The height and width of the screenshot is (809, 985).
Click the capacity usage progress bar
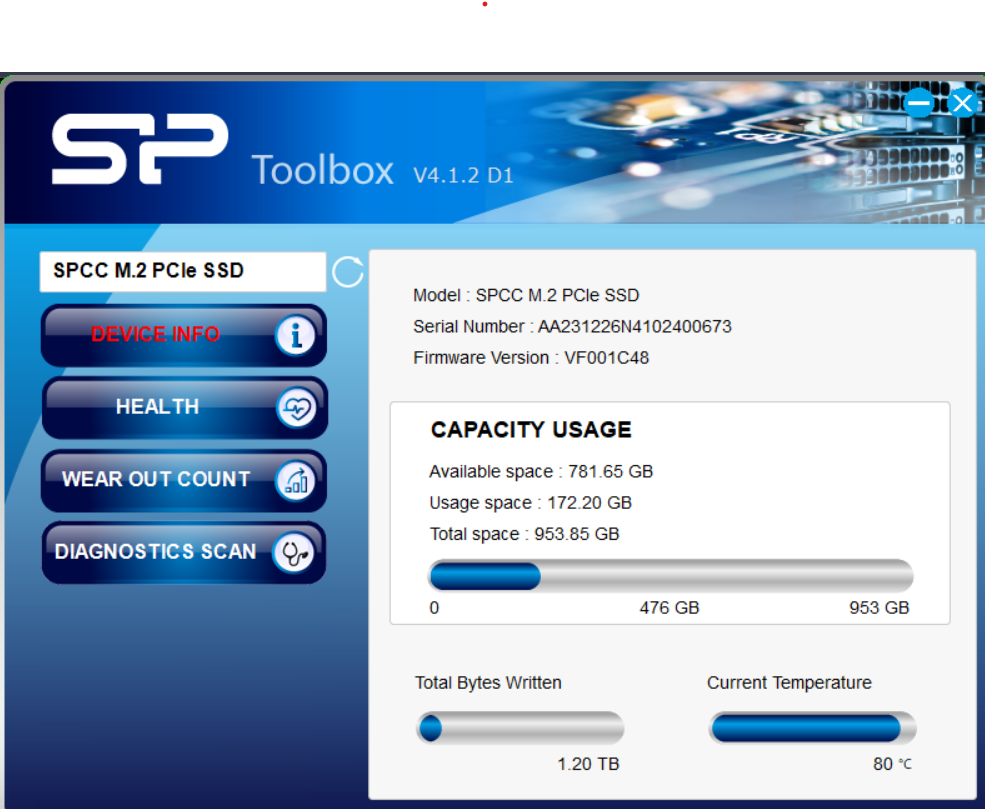coord(670,576)
